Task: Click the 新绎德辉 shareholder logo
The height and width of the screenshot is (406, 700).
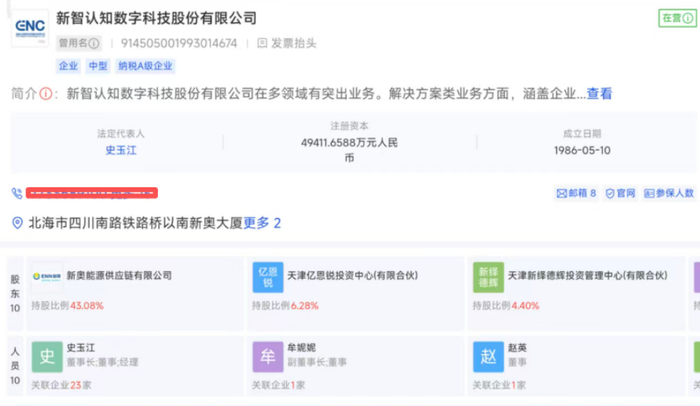Action: pos(488,277)
